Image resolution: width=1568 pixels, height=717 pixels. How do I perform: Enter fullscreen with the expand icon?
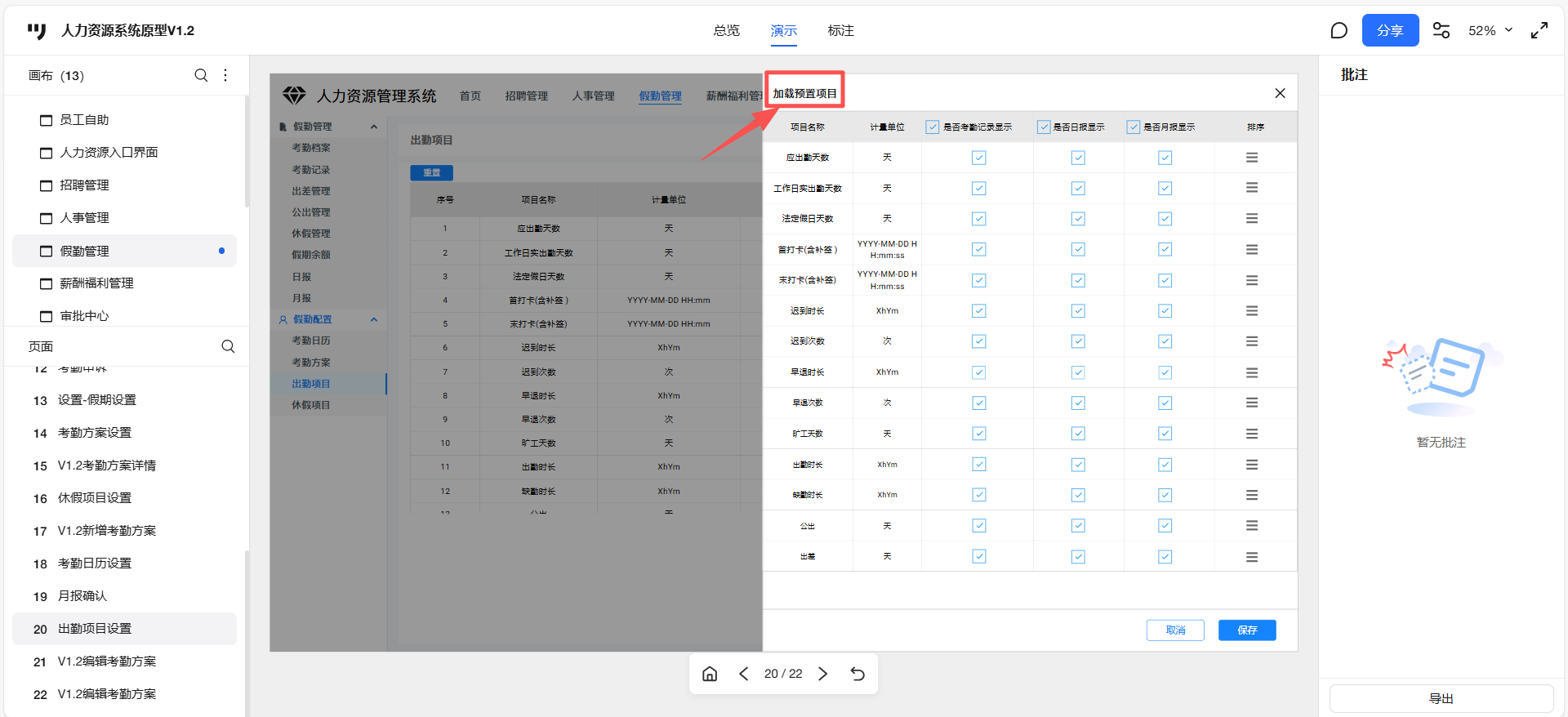click(x=1539, y=30)
